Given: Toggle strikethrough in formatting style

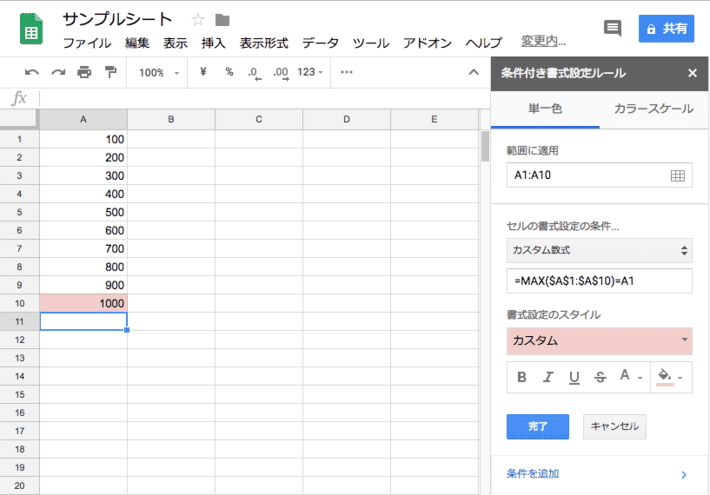Looking at the screenshot, I should coord(599,377).
